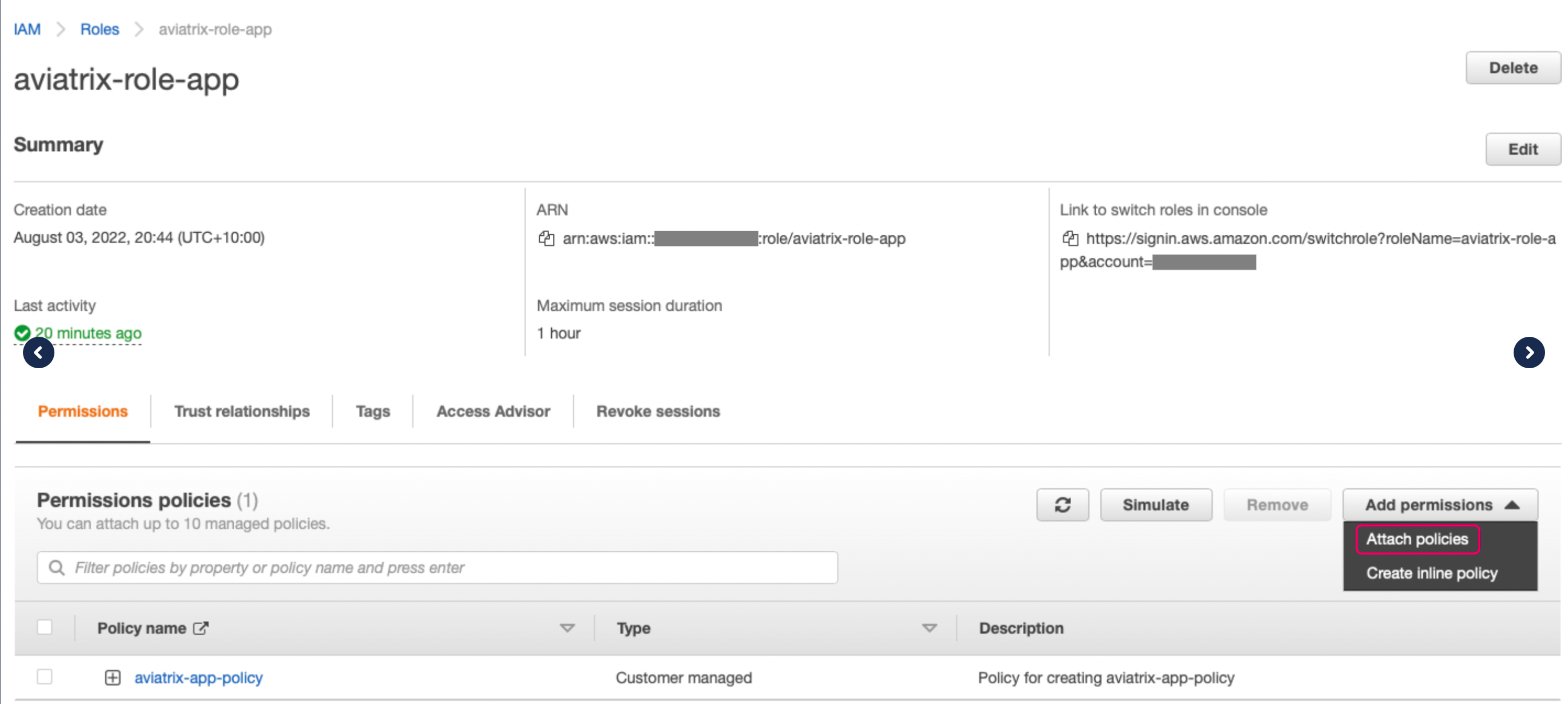Click the search magnifier in the filter field
The image size is (1568, 704).
(x=58, y=567)
